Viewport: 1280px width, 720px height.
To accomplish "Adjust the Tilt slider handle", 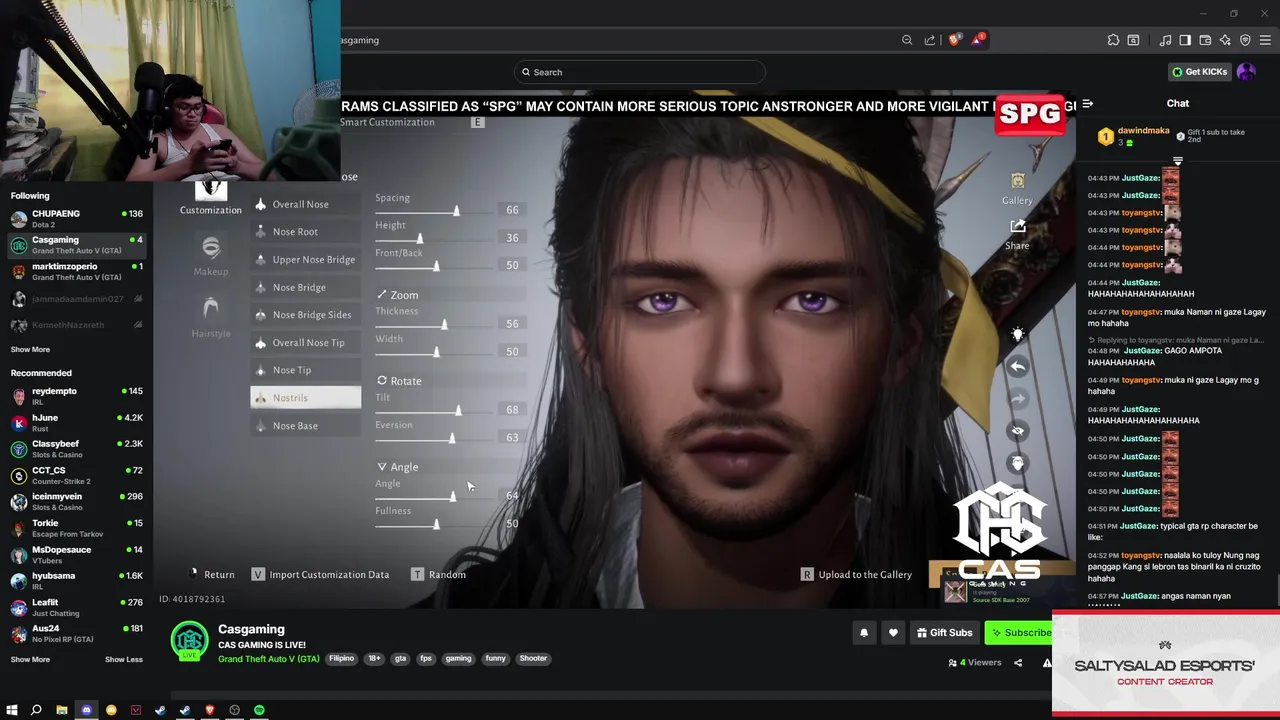I will coord(458,410).
